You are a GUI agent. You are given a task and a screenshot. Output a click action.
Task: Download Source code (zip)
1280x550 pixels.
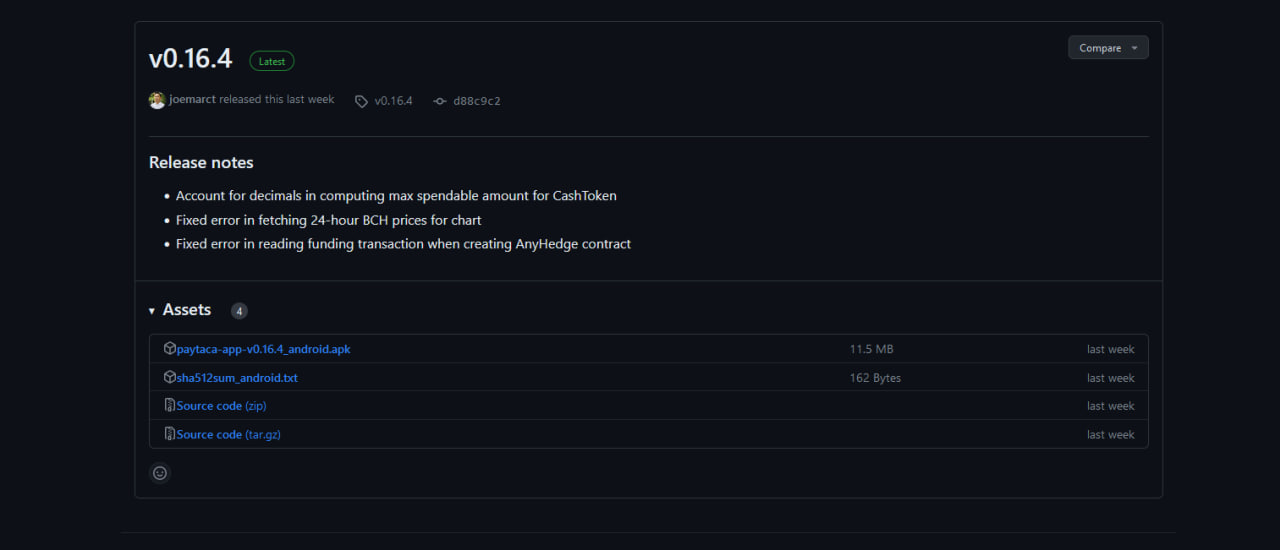(x=222, y=406)
